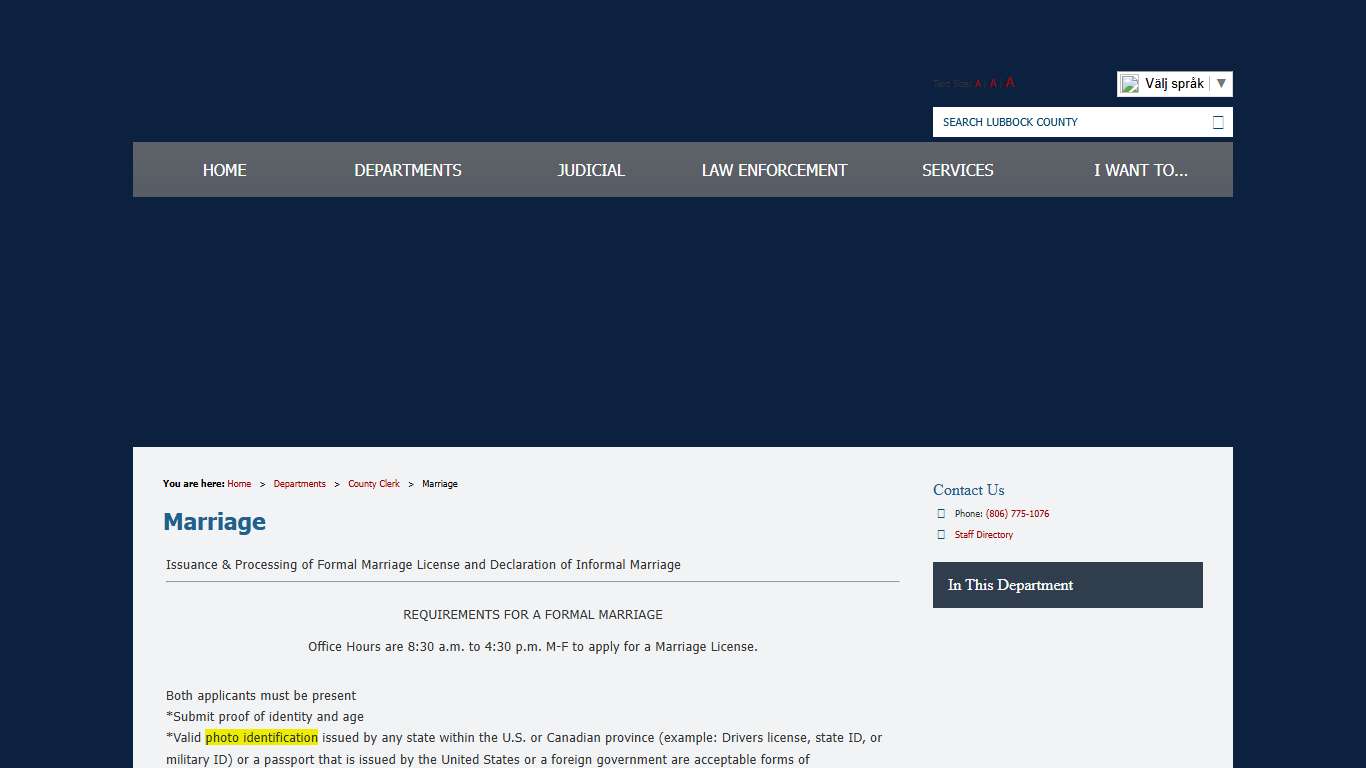1366x768 pixels.
Task: Open the Judicial menu item
Action: (591, 170)
